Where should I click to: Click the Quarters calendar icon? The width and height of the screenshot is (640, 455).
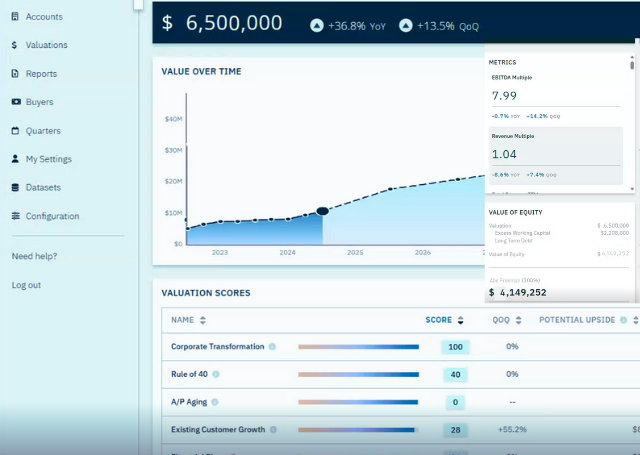[x=15, y=131]
